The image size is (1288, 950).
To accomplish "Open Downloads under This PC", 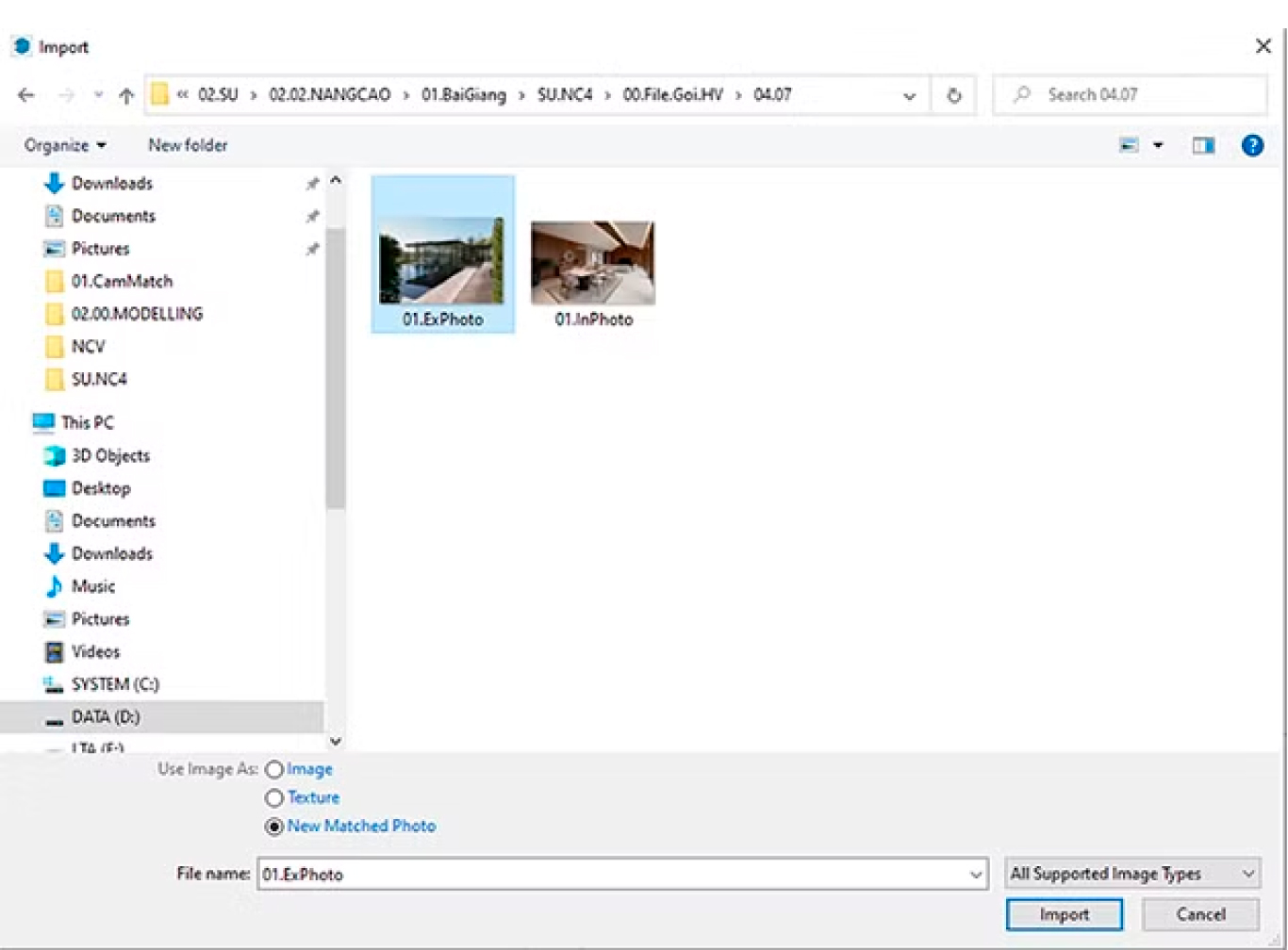I will coord(112,553).
